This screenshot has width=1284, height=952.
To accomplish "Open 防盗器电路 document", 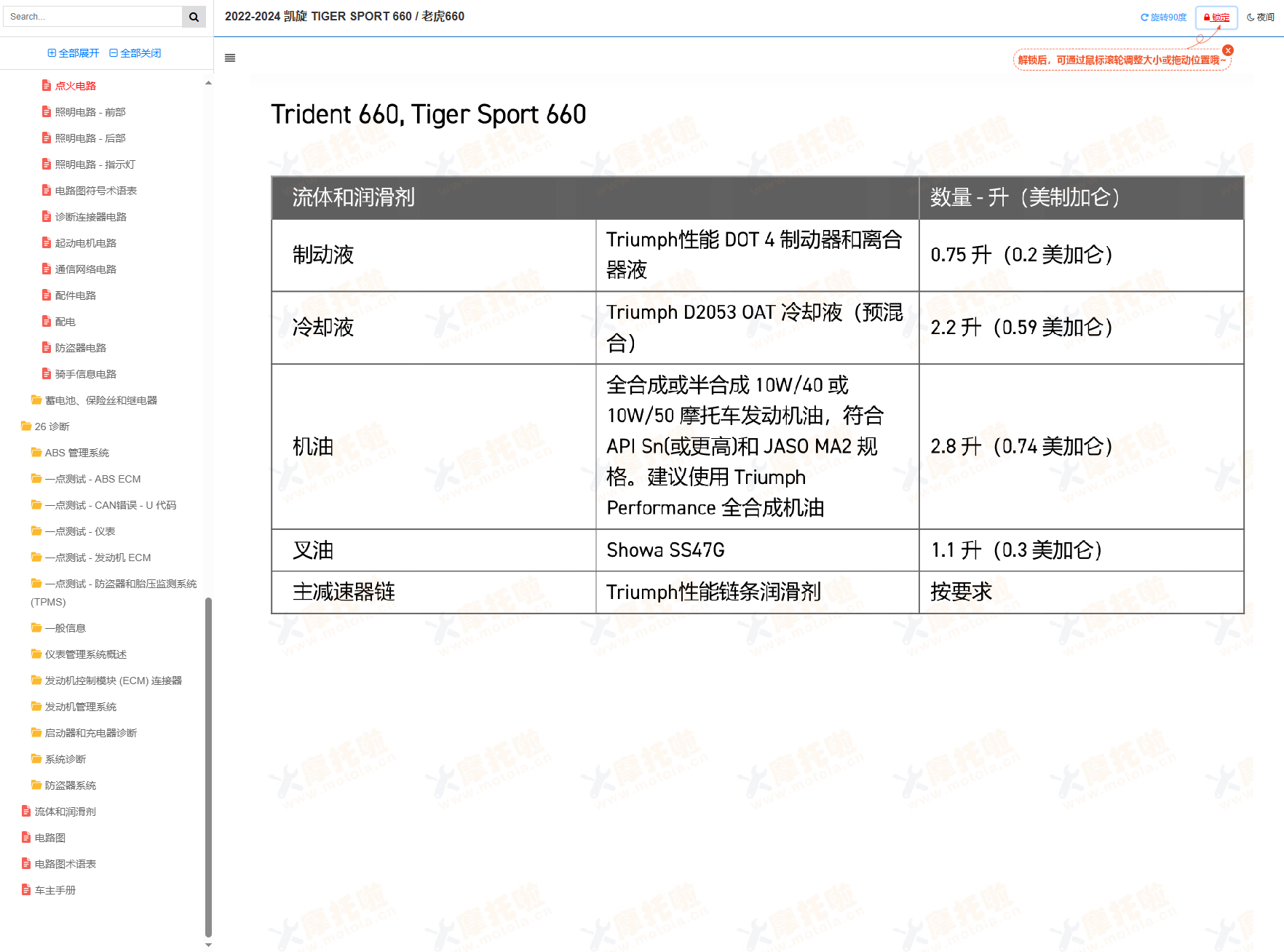I will pyautogui.click(x=74, y=348).
